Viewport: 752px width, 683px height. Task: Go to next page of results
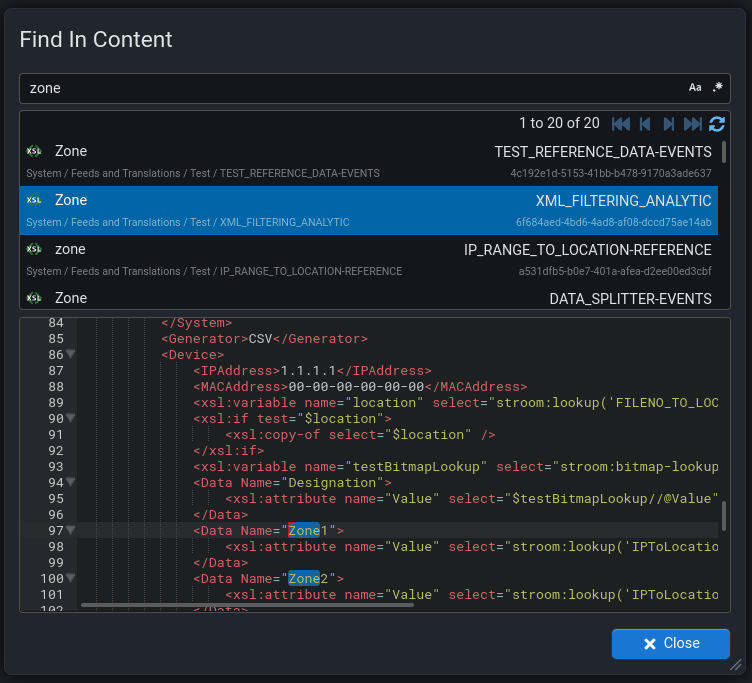[x=668, y=124]
